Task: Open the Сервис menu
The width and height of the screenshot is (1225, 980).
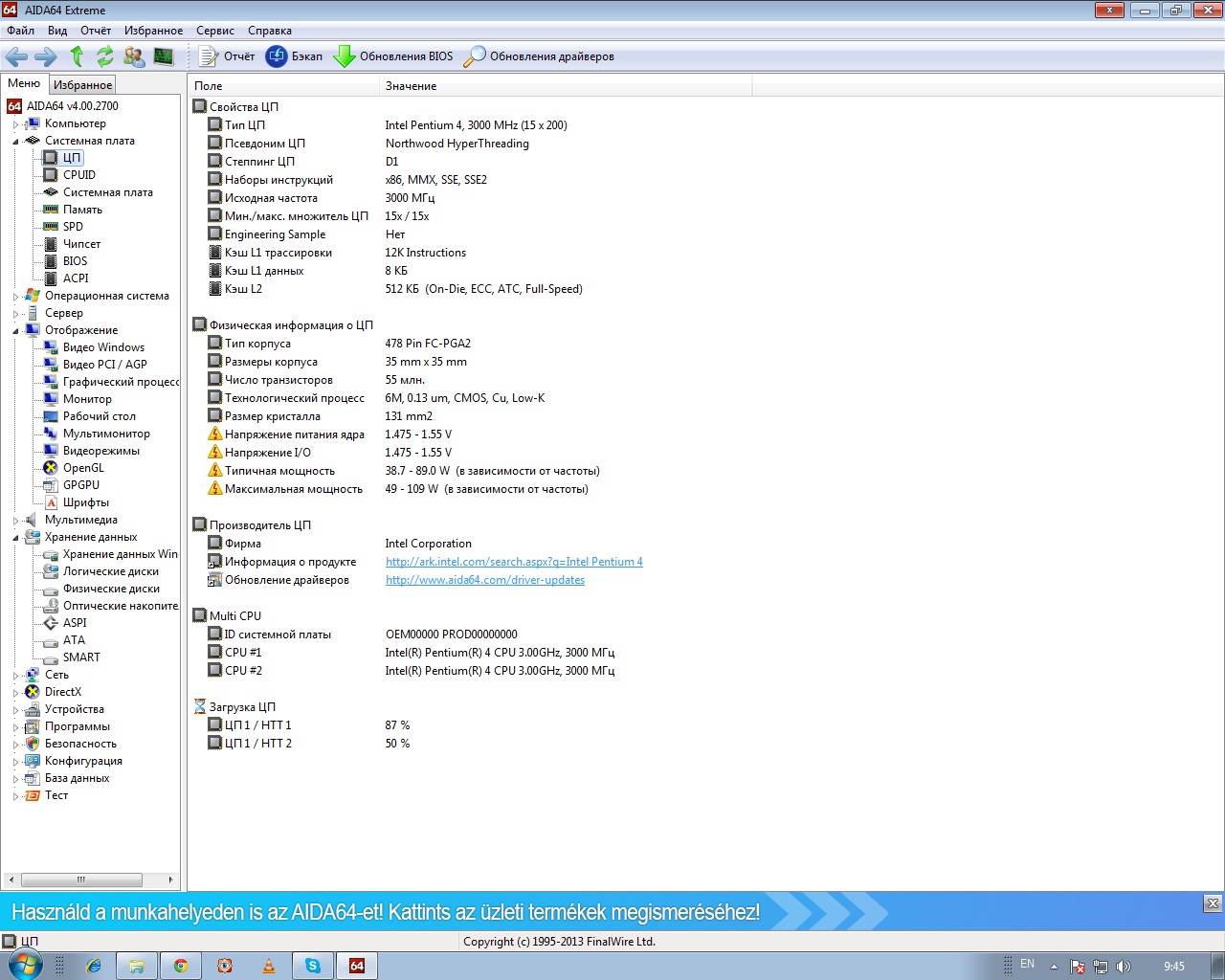Action: 214,31
